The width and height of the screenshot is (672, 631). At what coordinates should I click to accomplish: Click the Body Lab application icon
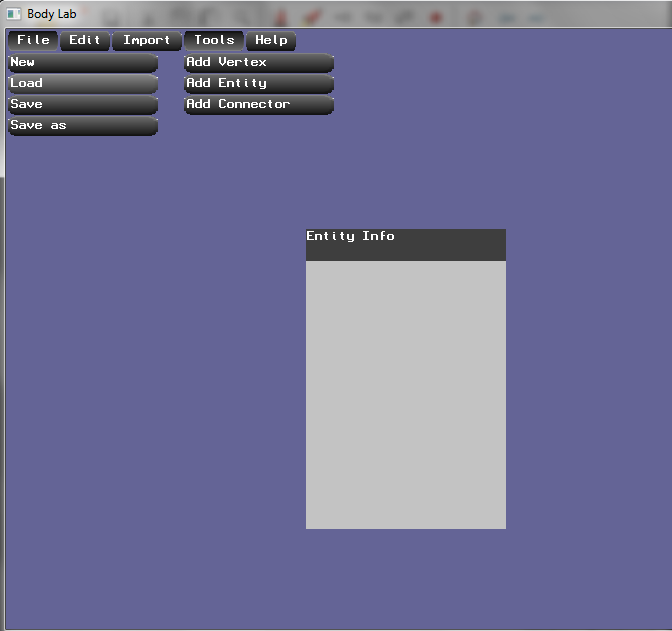pyautogui.click(x=14, y=14)
